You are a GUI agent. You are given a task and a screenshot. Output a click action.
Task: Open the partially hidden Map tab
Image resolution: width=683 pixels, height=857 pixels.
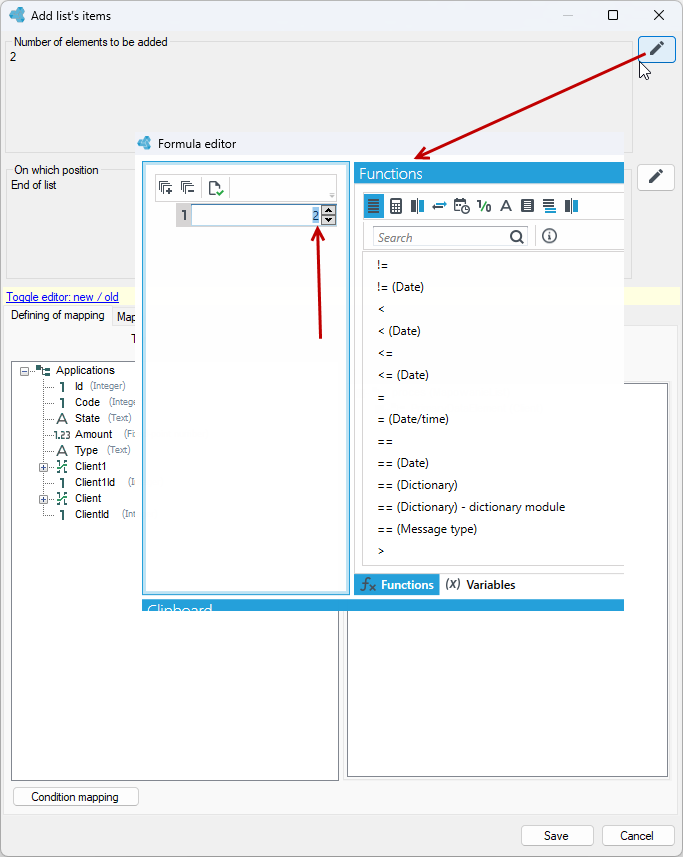(x=125, y=316)
